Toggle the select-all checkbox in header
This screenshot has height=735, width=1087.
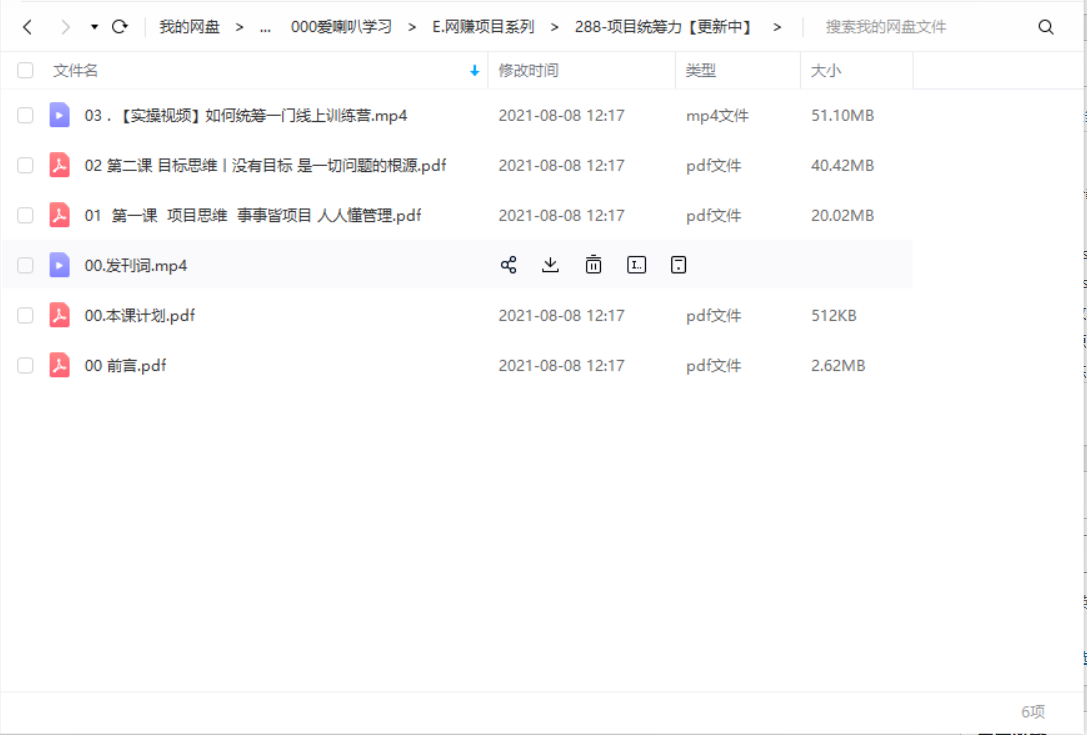tap(25, 70)
